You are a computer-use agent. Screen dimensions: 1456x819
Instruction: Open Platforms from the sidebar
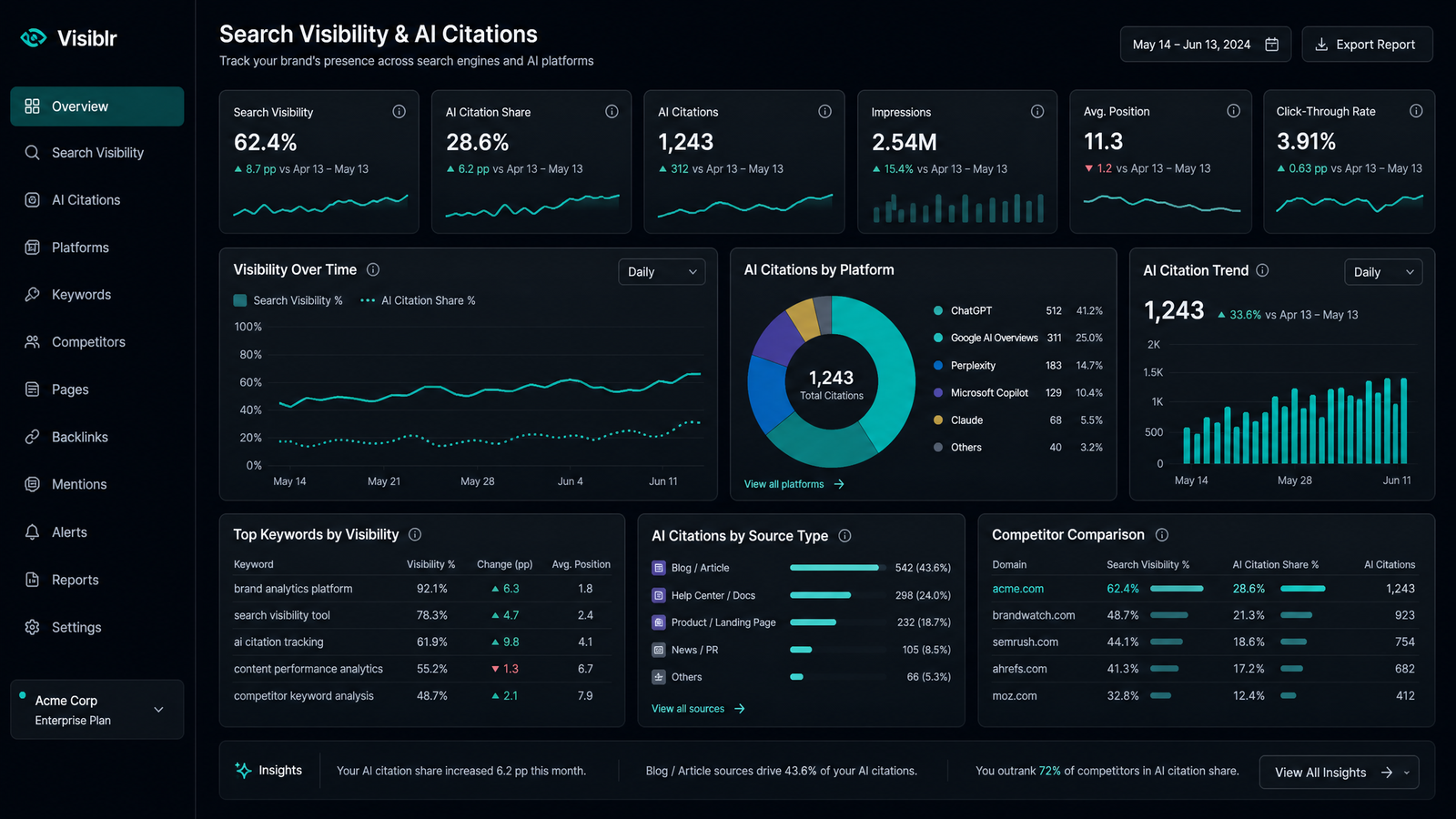[x=97, y=248]
